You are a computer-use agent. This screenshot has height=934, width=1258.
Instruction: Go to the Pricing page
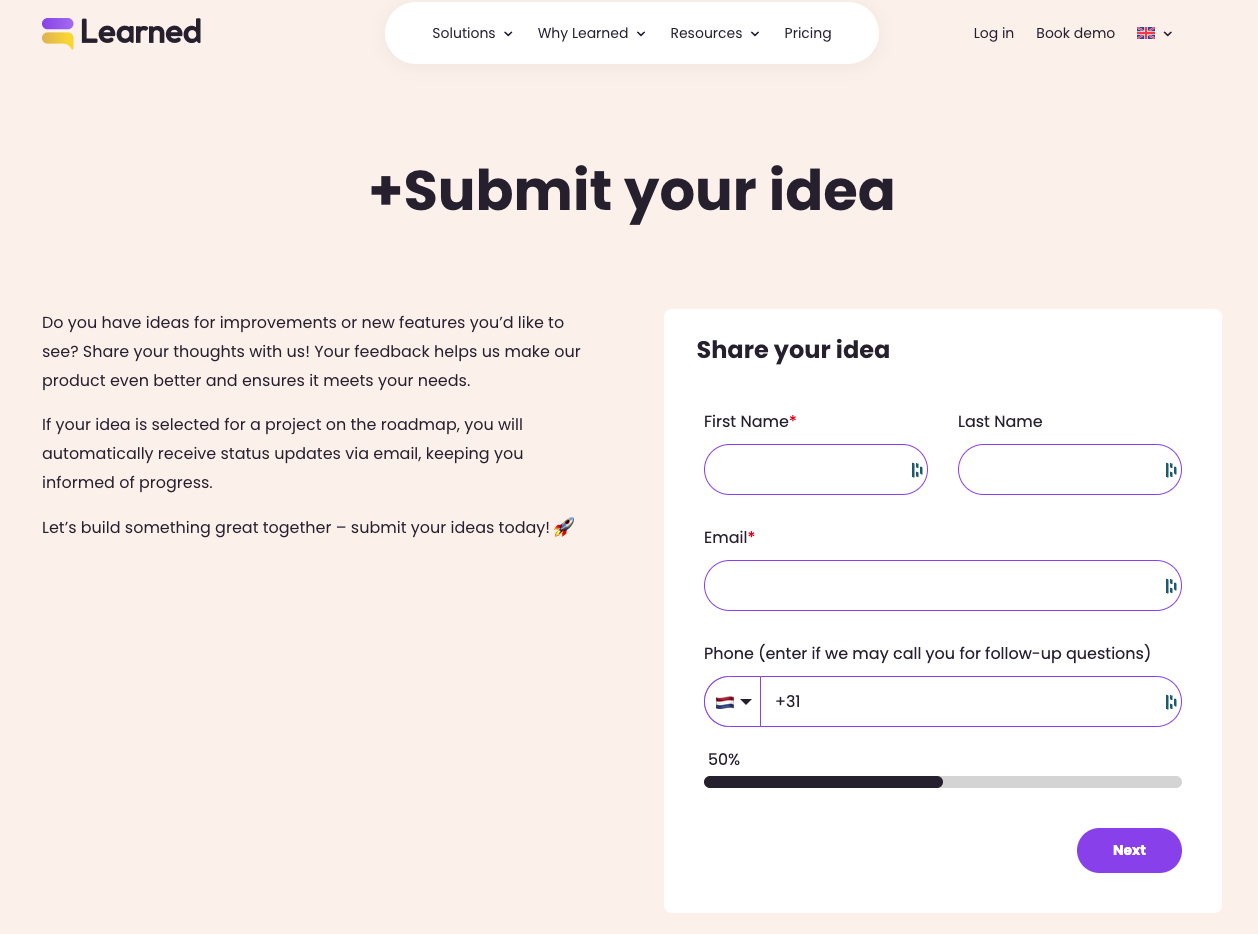(807, 33)
